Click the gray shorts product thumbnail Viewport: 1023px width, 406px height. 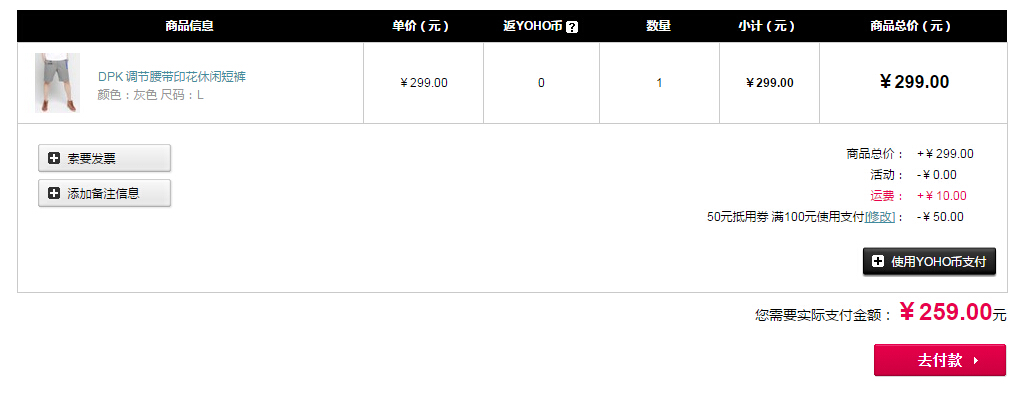tap(57, 83)
